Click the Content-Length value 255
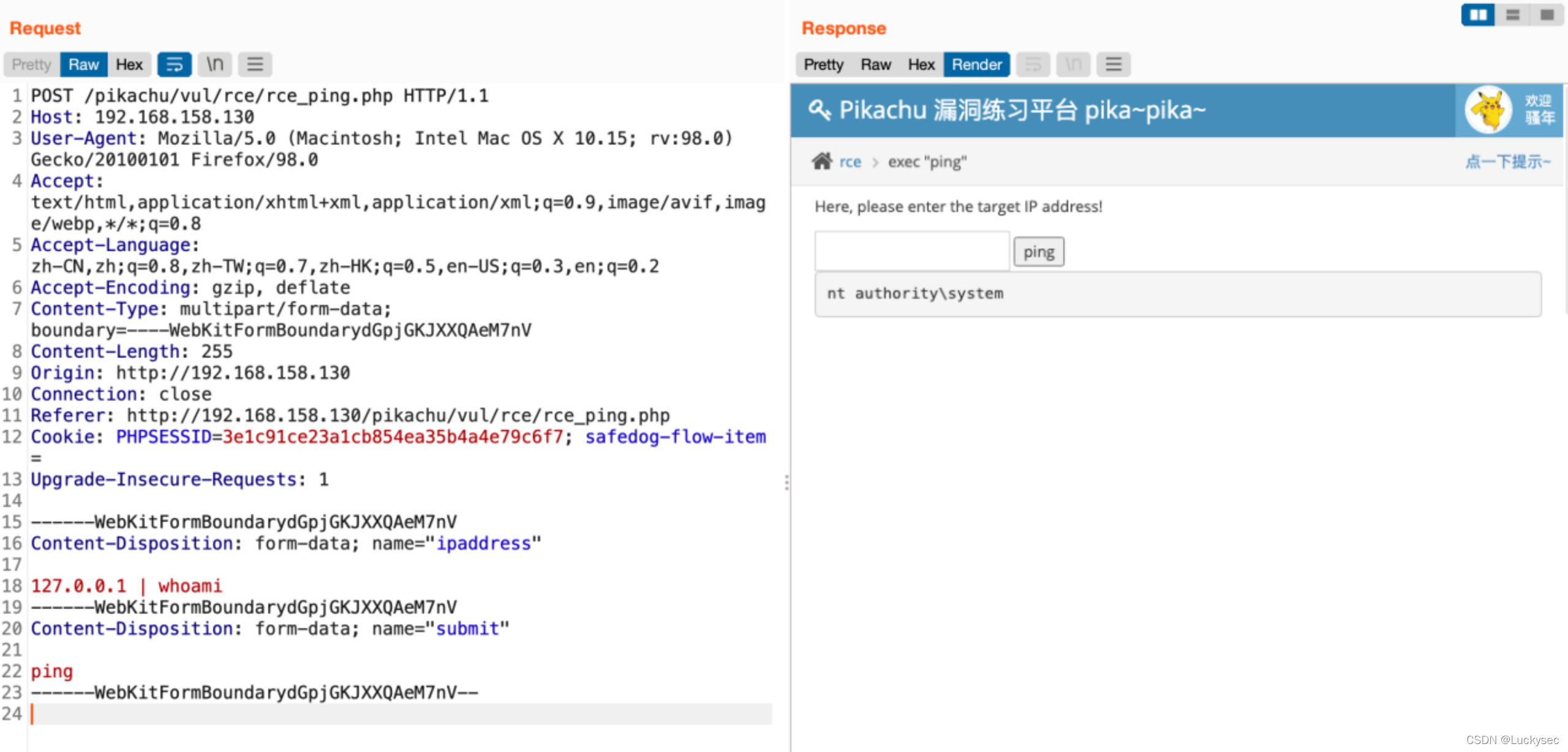1568x752 pixels. 217,352
